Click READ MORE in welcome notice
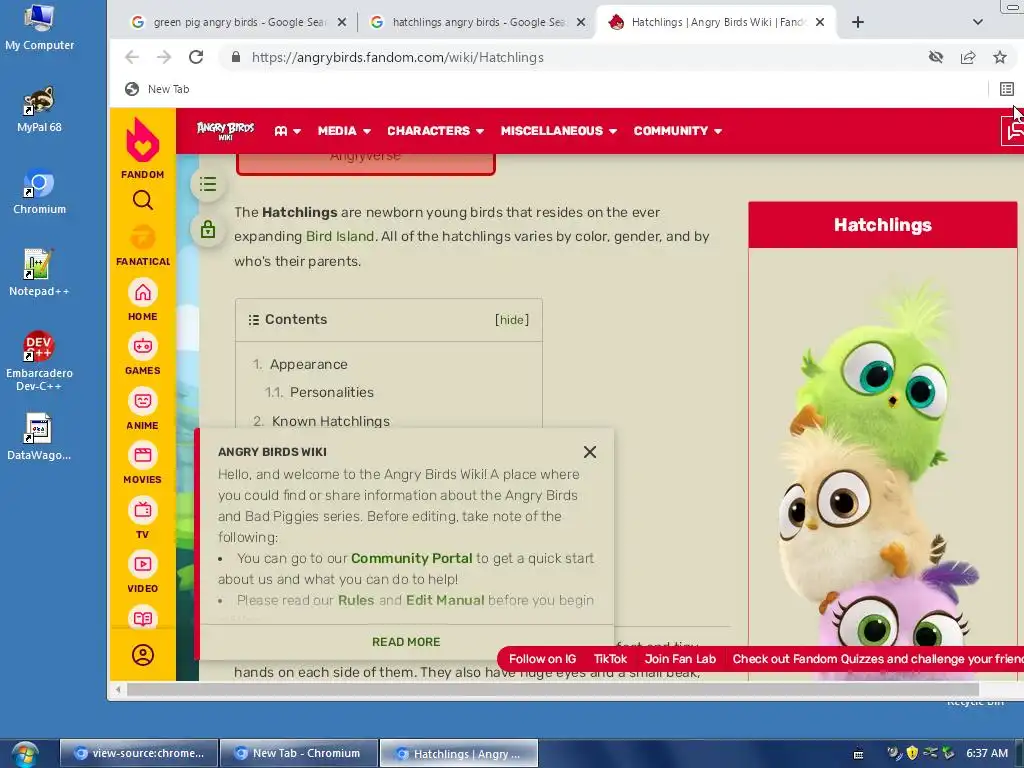 point(406,642)
